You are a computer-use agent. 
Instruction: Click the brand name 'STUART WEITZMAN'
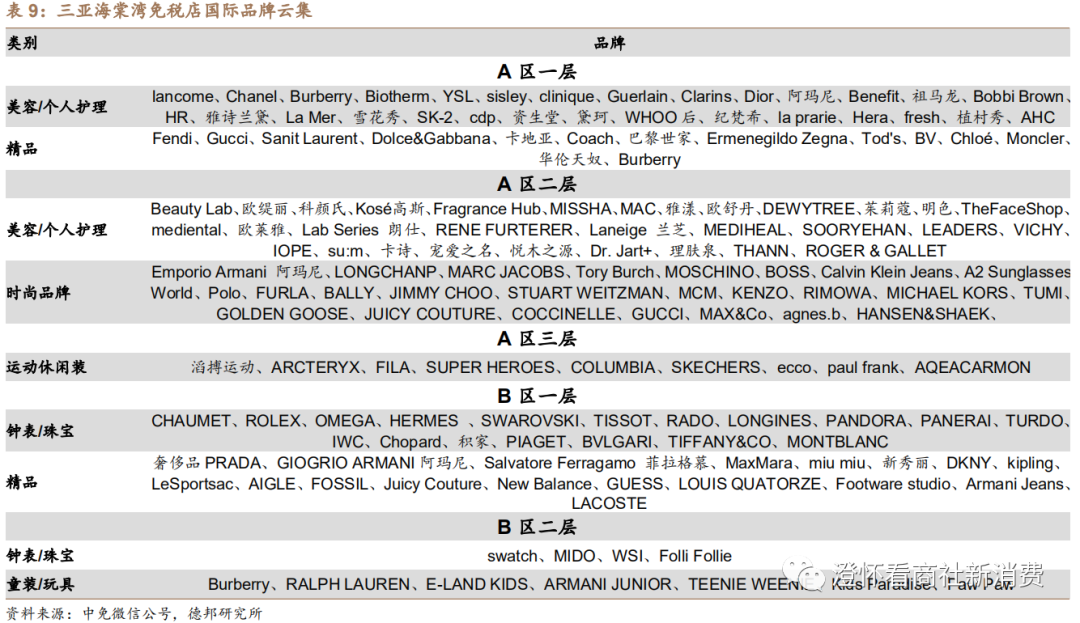coord(585,293)
